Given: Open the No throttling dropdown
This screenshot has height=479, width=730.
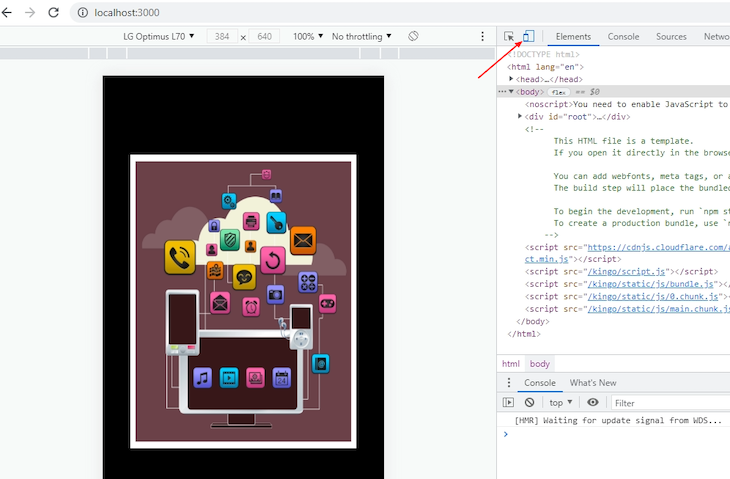Looking at the screenshot, I should pos(361,36).
